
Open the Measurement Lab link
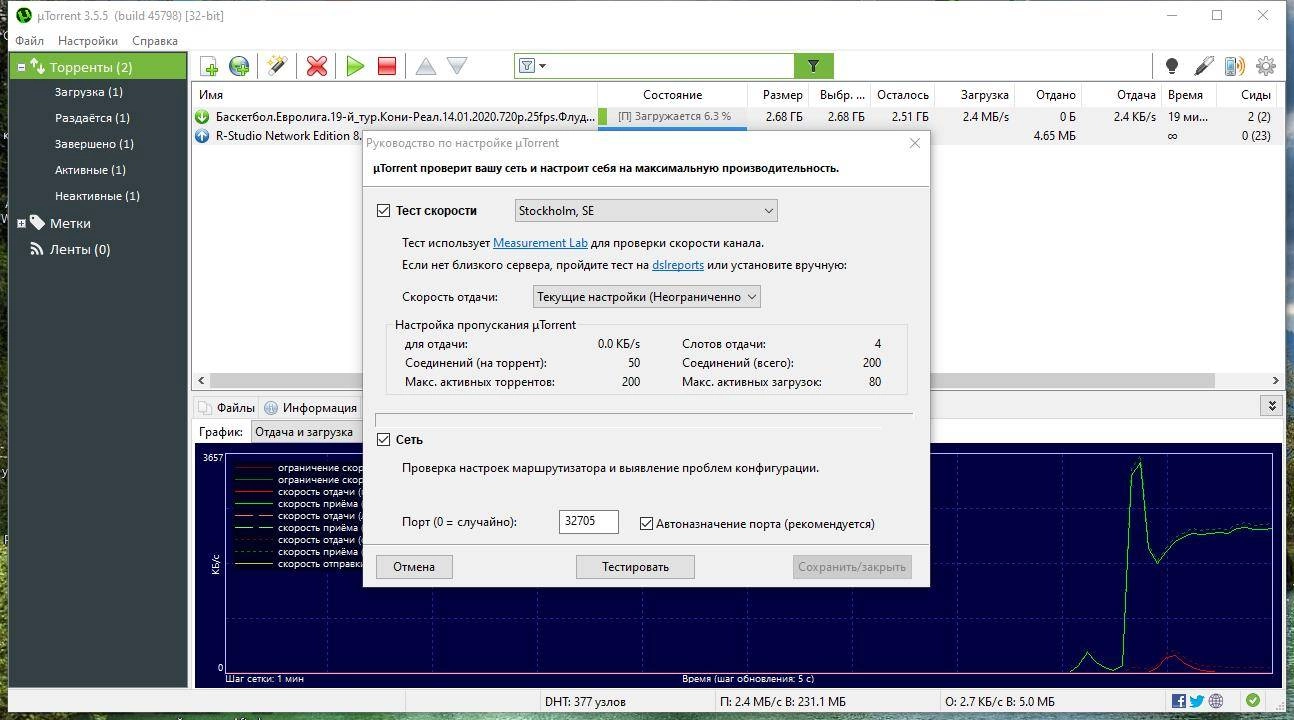click(x=540, y=243)
